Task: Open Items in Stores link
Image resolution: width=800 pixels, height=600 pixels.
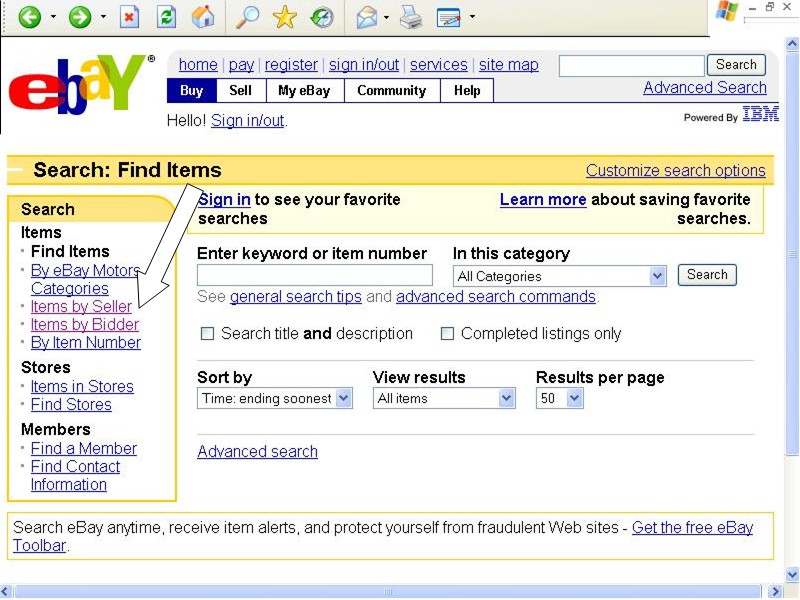Action: point(82,387)
